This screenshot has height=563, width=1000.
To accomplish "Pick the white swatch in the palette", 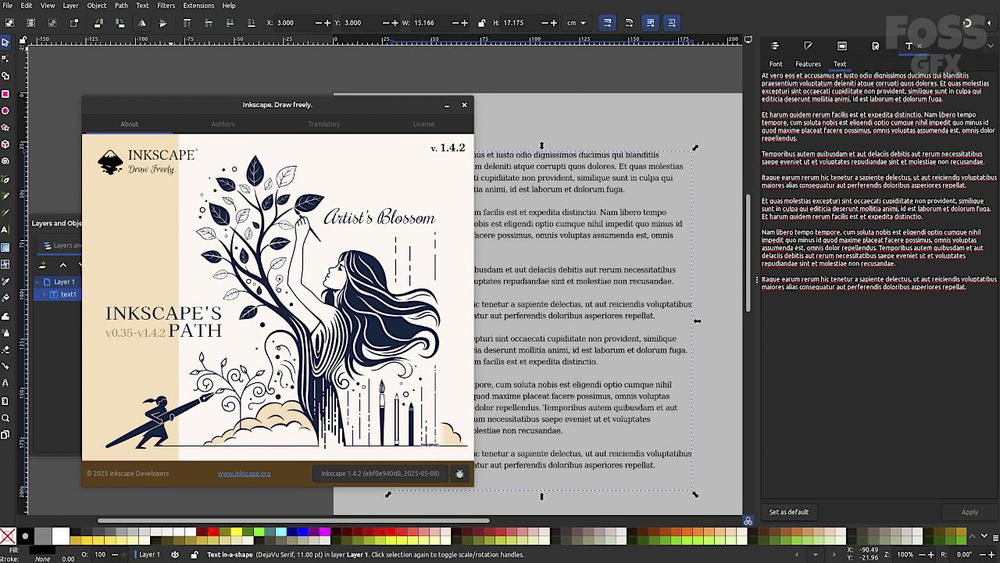I will coord(61,536).
